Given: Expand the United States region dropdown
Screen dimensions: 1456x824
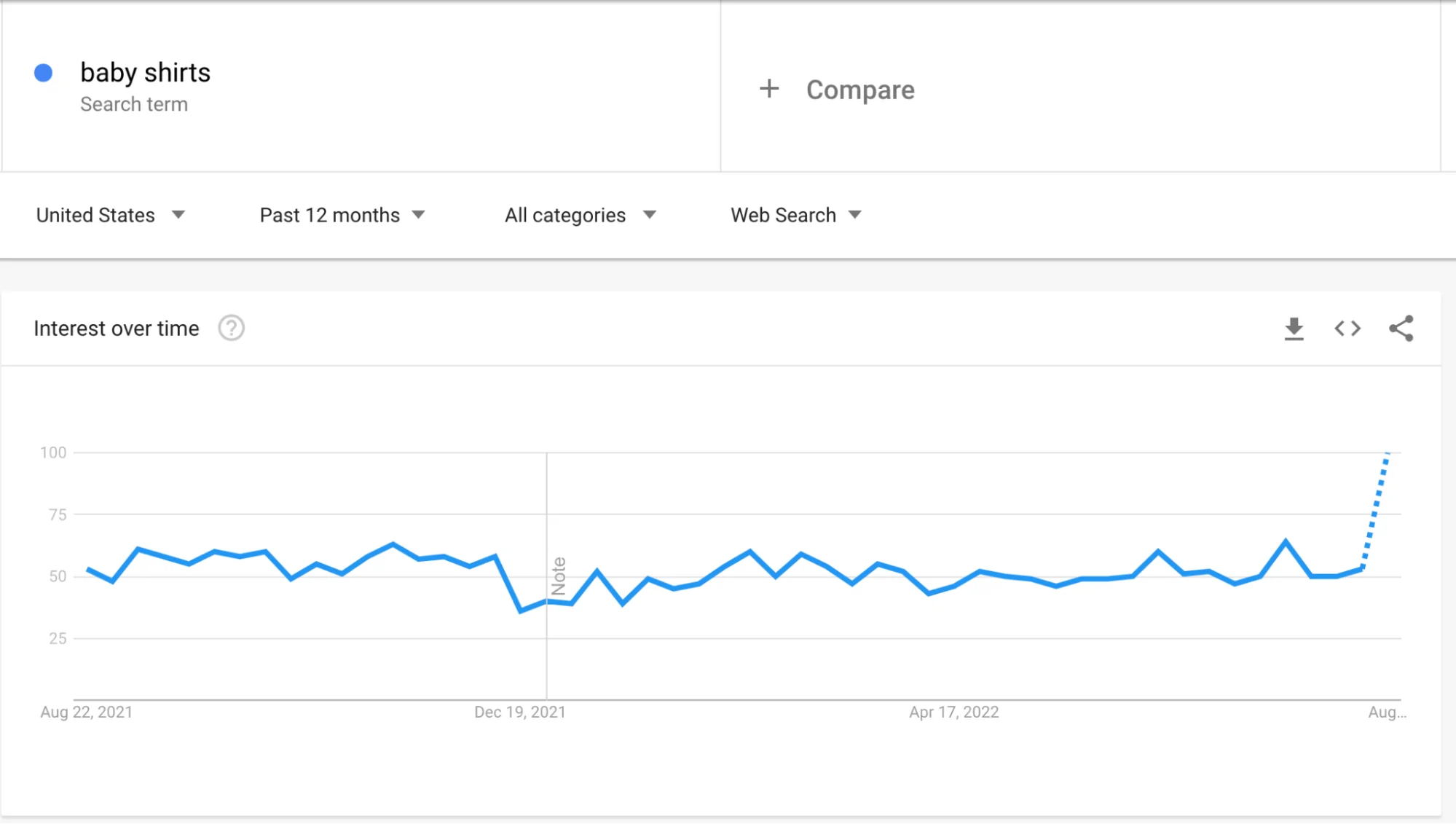Looking at the screenshot, I should coord(111,215).
